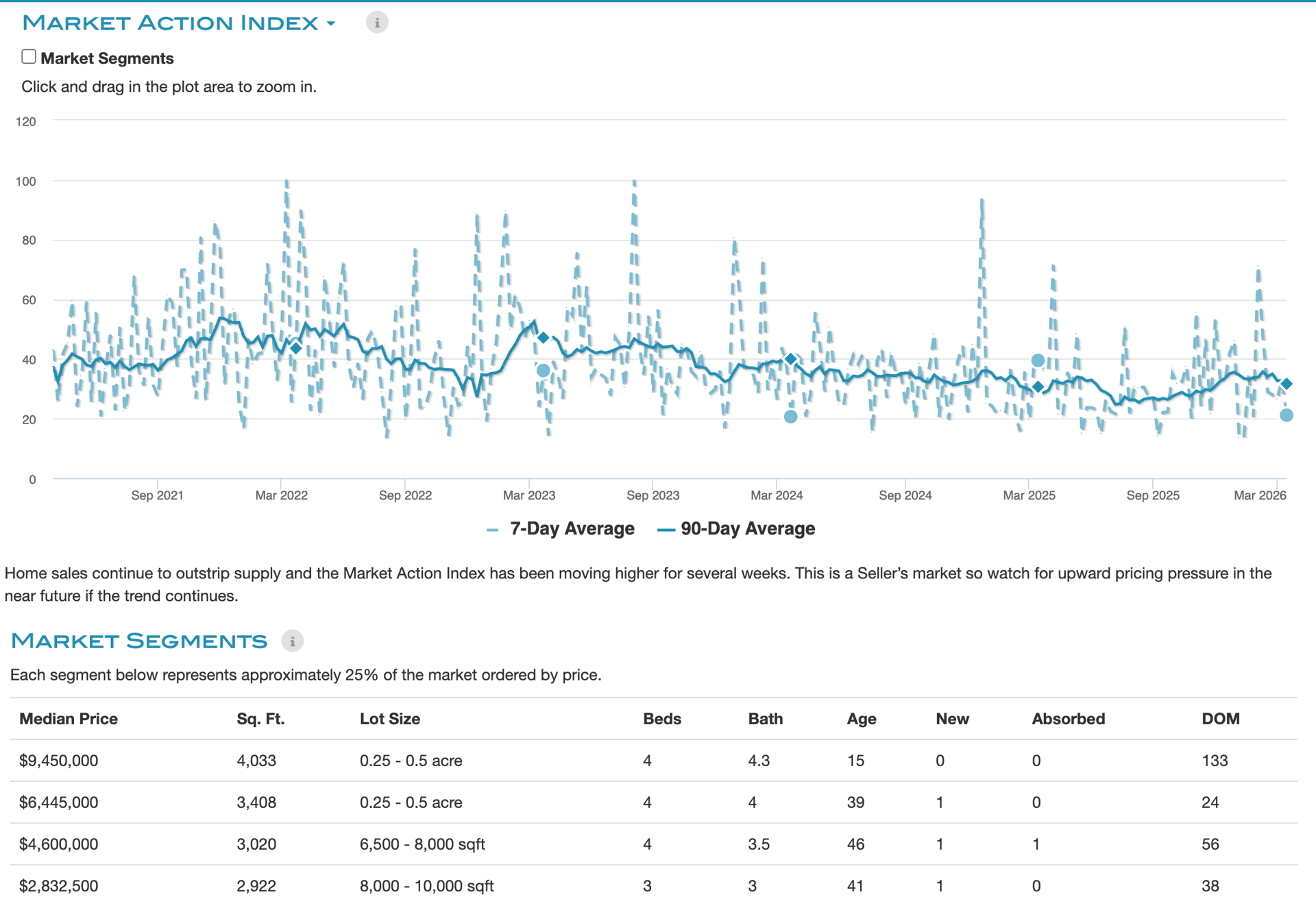The image size is (1316, 910).
Task: Click circle marker near Mar 2024
Action: coord(790,417)
